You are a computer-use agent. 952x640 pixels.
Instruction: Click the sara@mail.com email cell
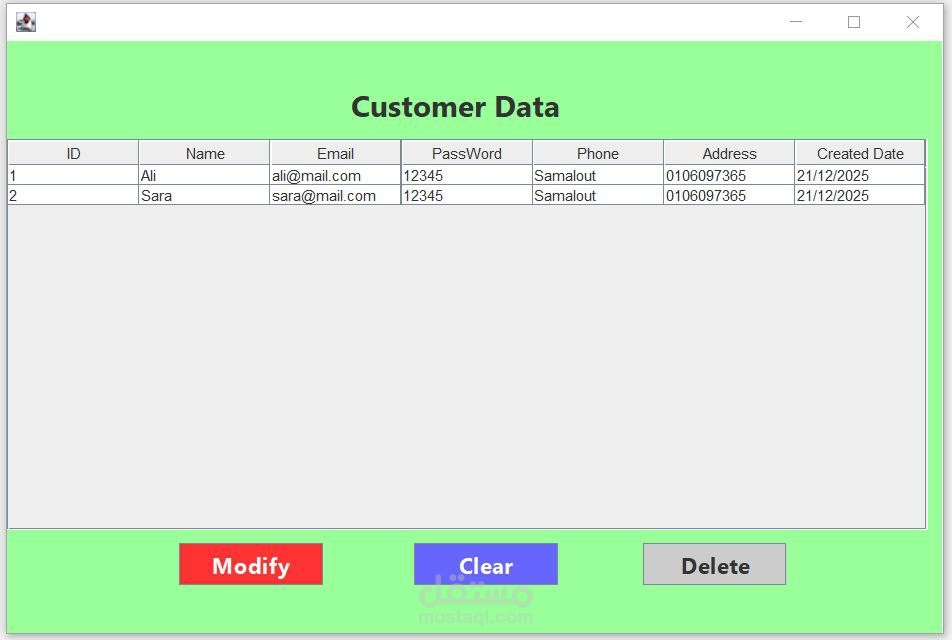335,196
